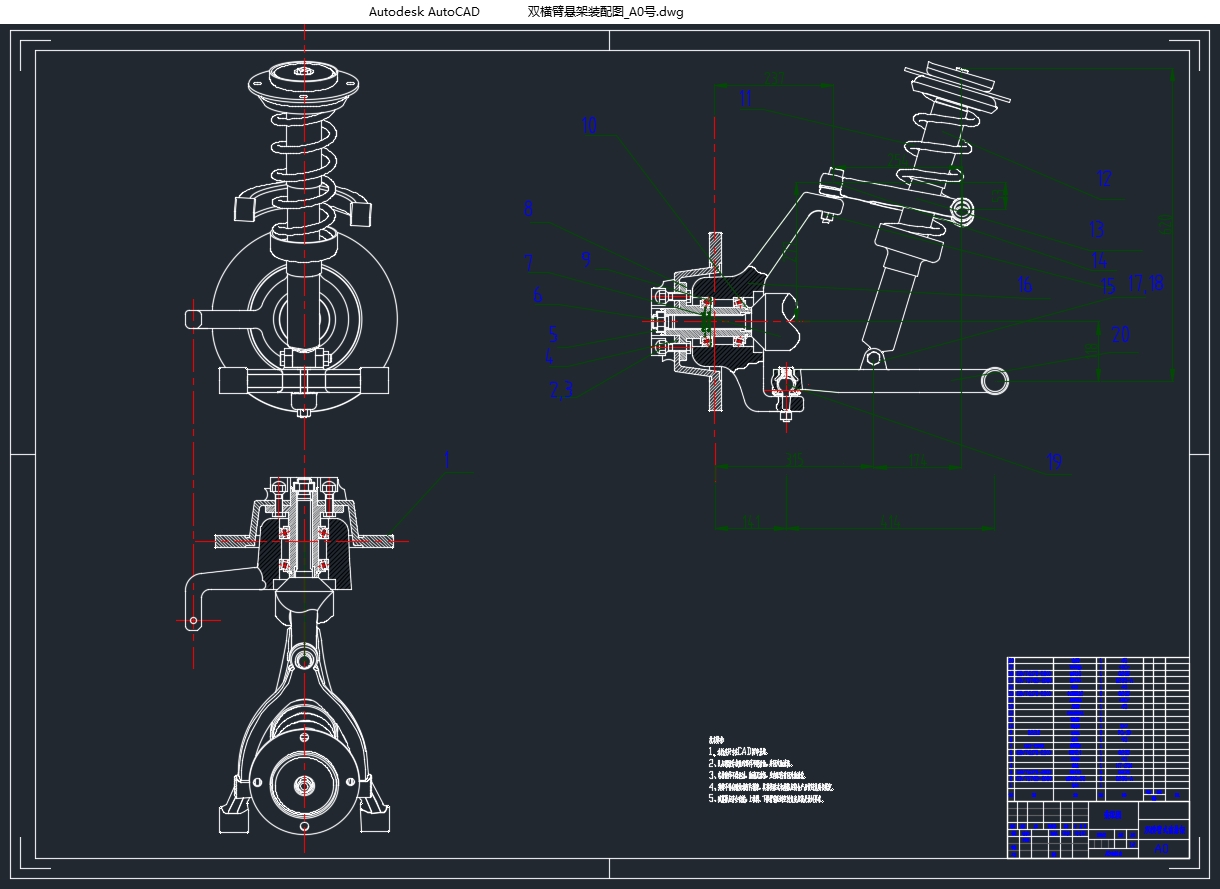Select the lower control arm end bushing circle
The image size is (1220, 889).
pyautogui.click(x=995, y=380)
